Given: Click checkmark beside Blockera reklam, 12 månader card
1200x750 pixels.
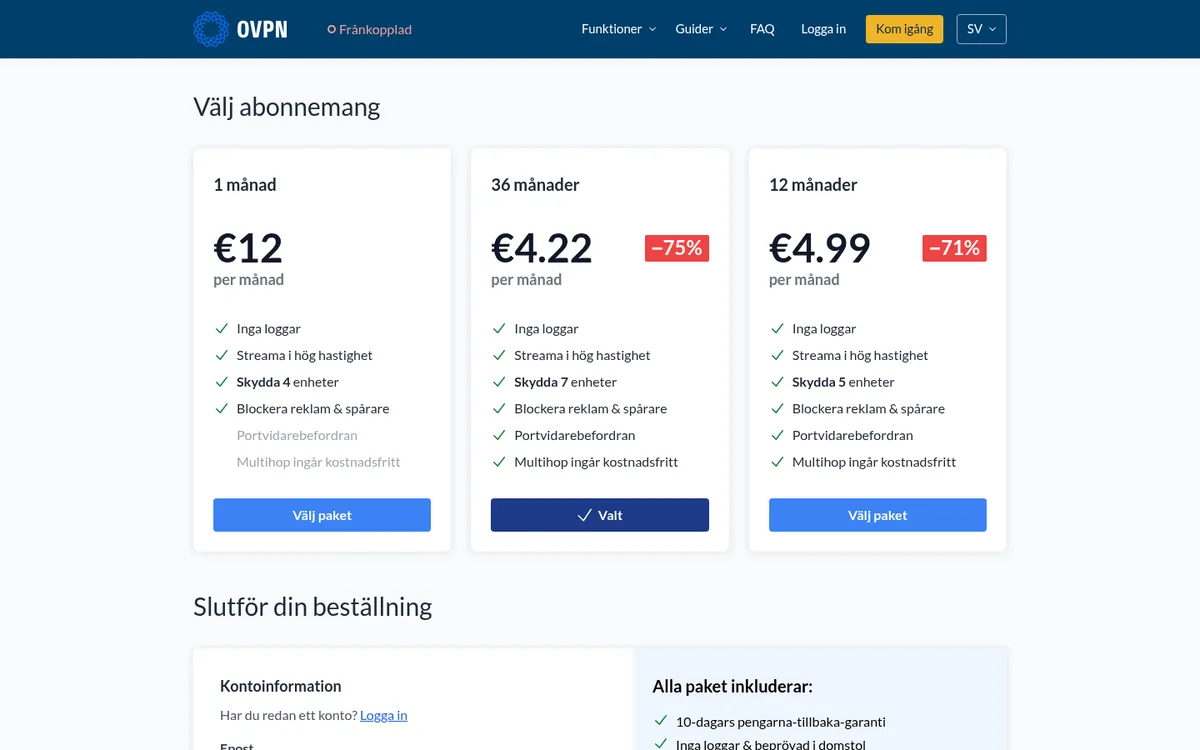Looking at the screenshot, I should point(777,408).
